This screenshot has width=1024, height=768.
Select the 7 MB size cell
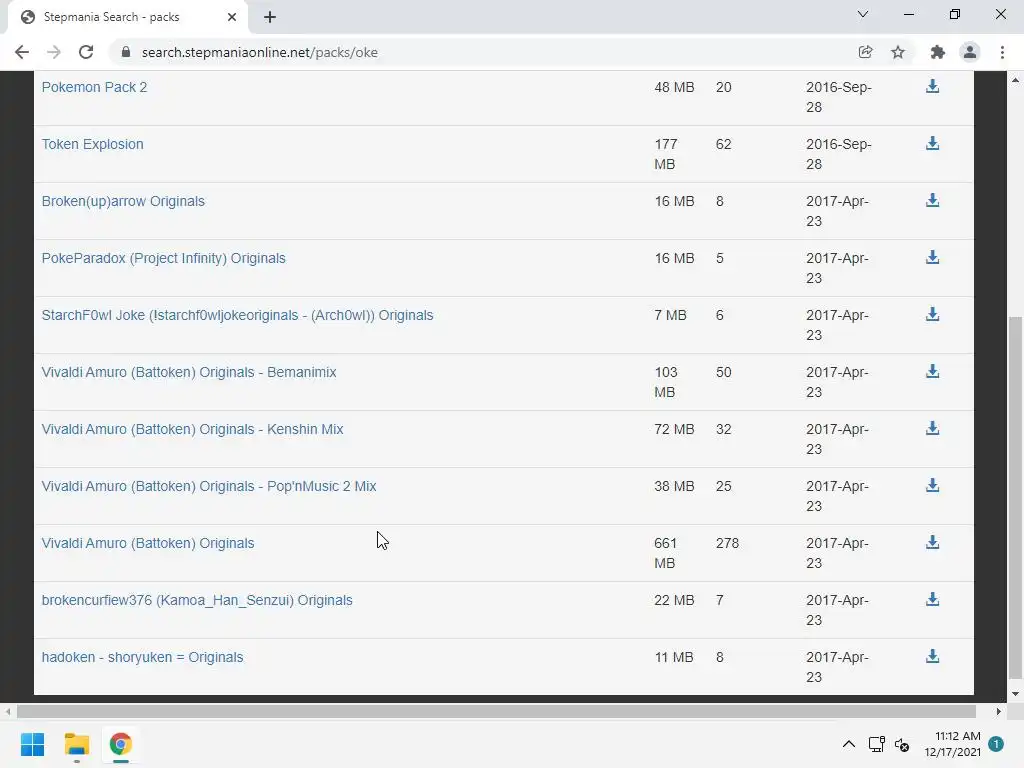670,315
